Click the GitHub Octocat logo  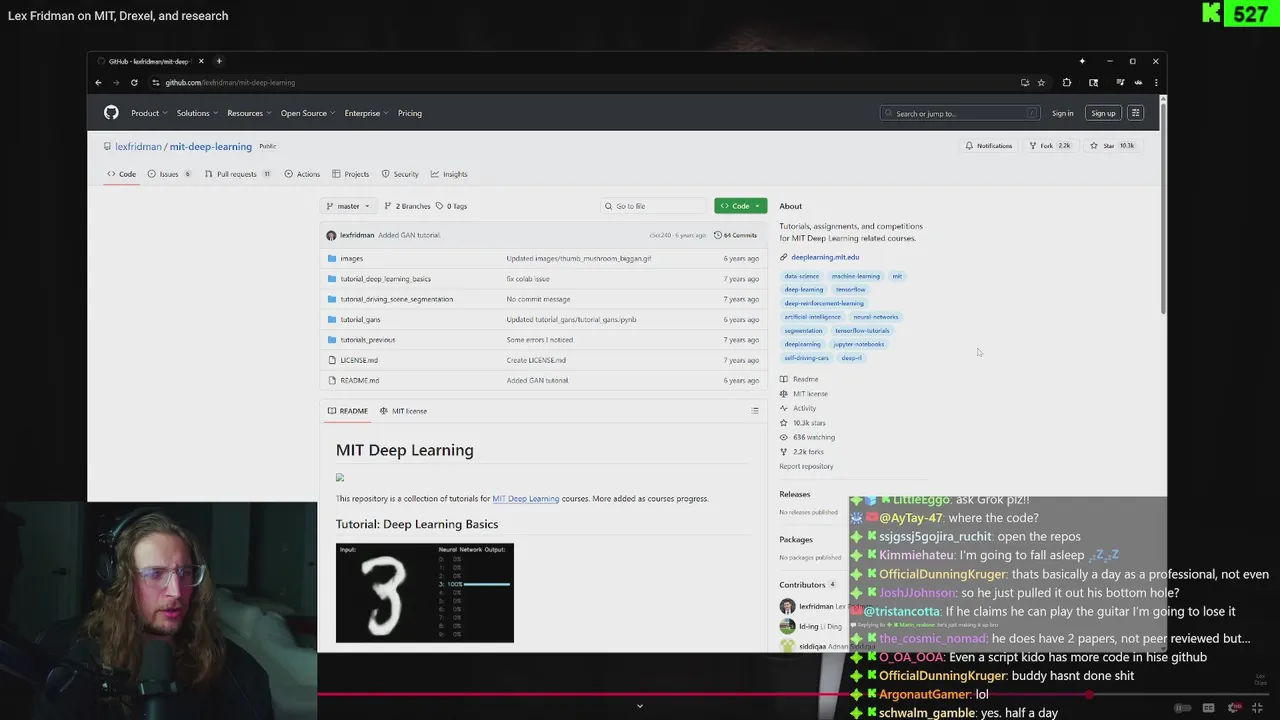tap(111, 113)
